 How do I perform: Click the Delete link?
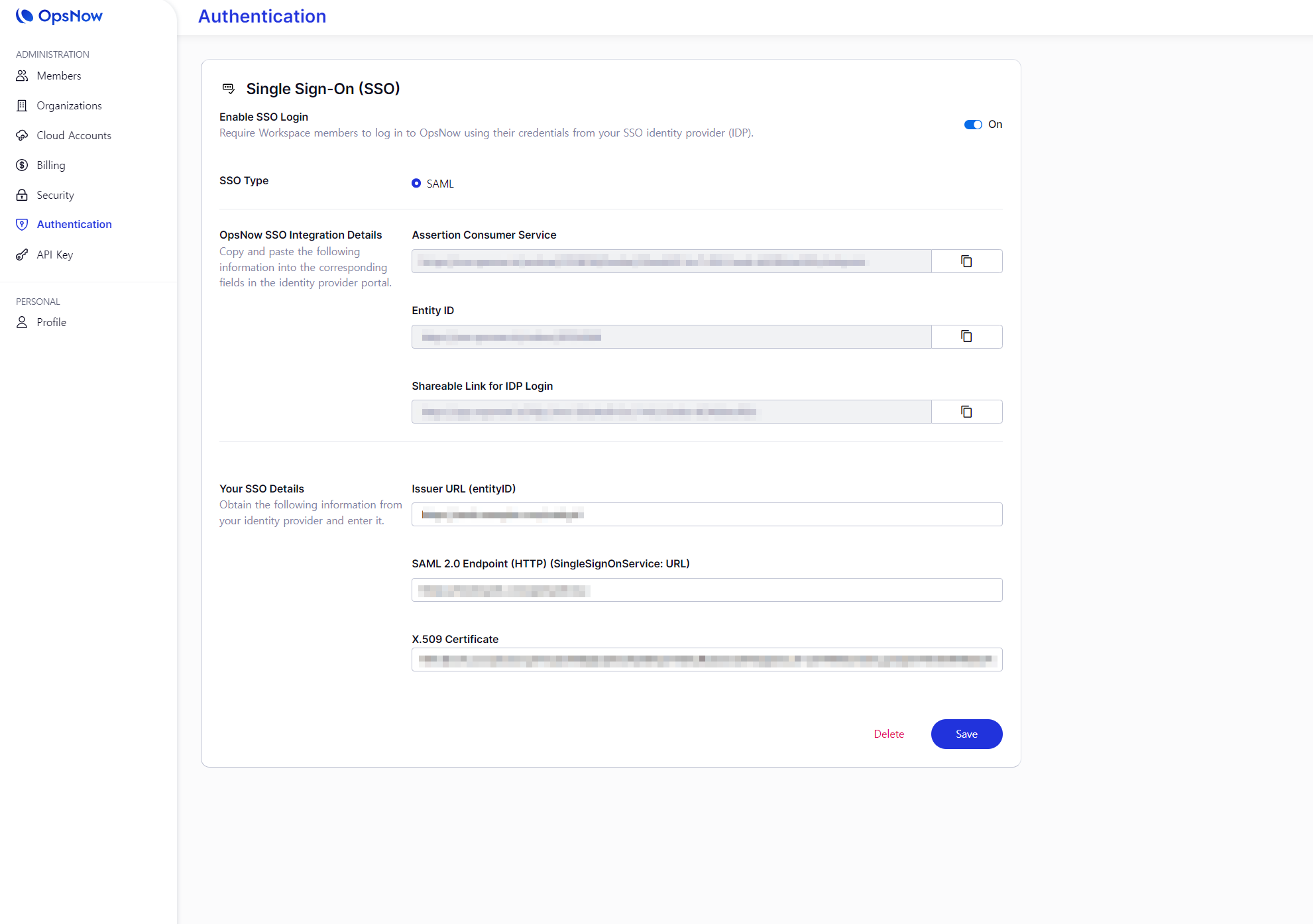click(x=888, y=734)
